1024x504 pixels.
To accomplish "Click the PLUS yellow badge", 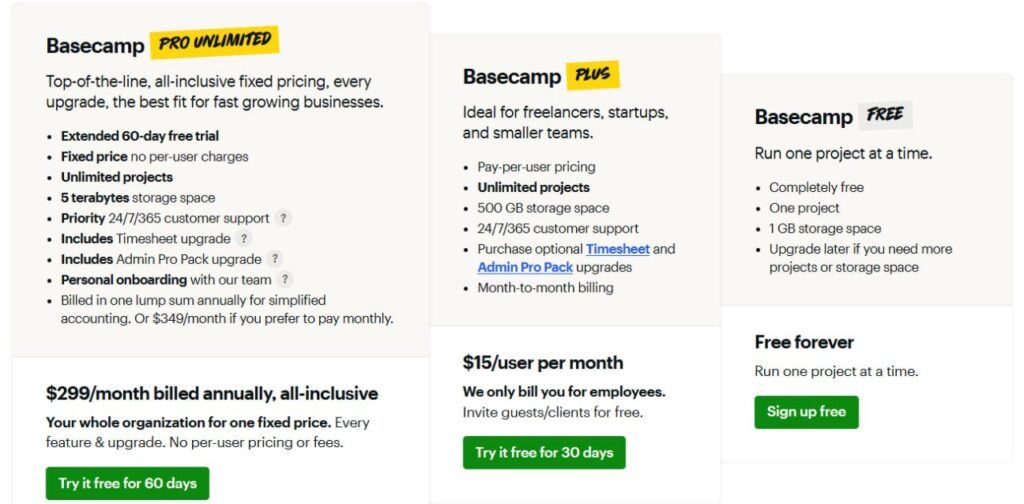I will pyautogui.click(x=592, y=75).
